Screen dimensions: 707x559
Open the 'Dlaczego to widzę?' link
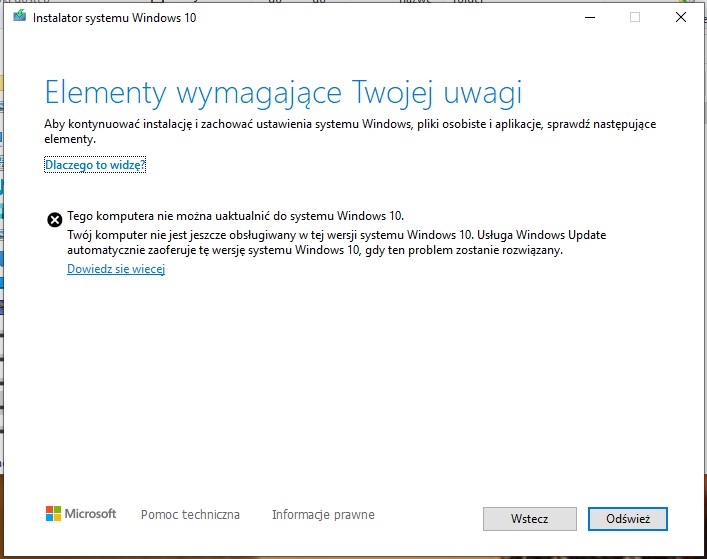[x=95, y=165]
